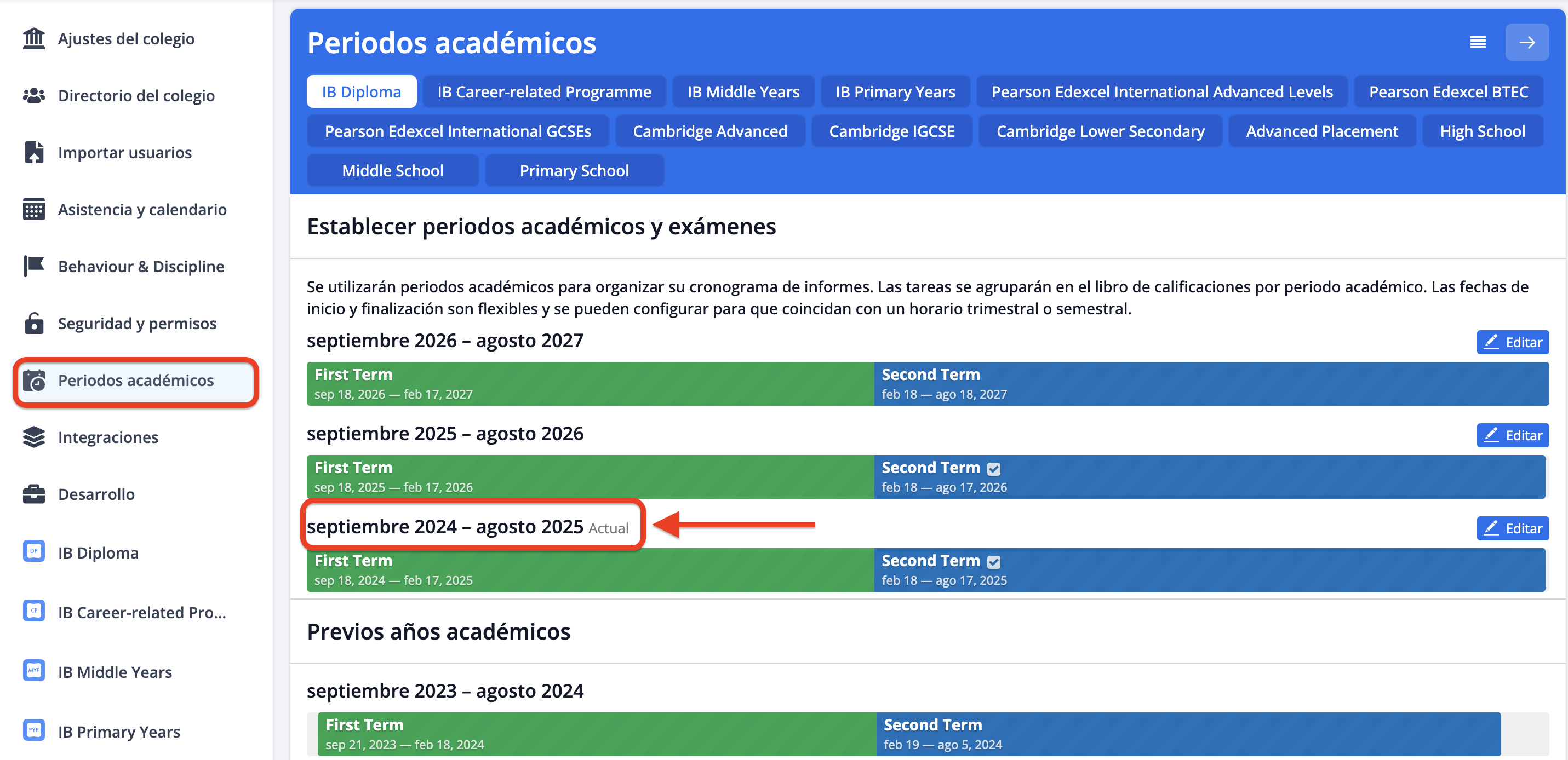Screen dimensions: 1568x760
Task: Click the Behaviour & Discipline flag icon
Action: [34, 266]
